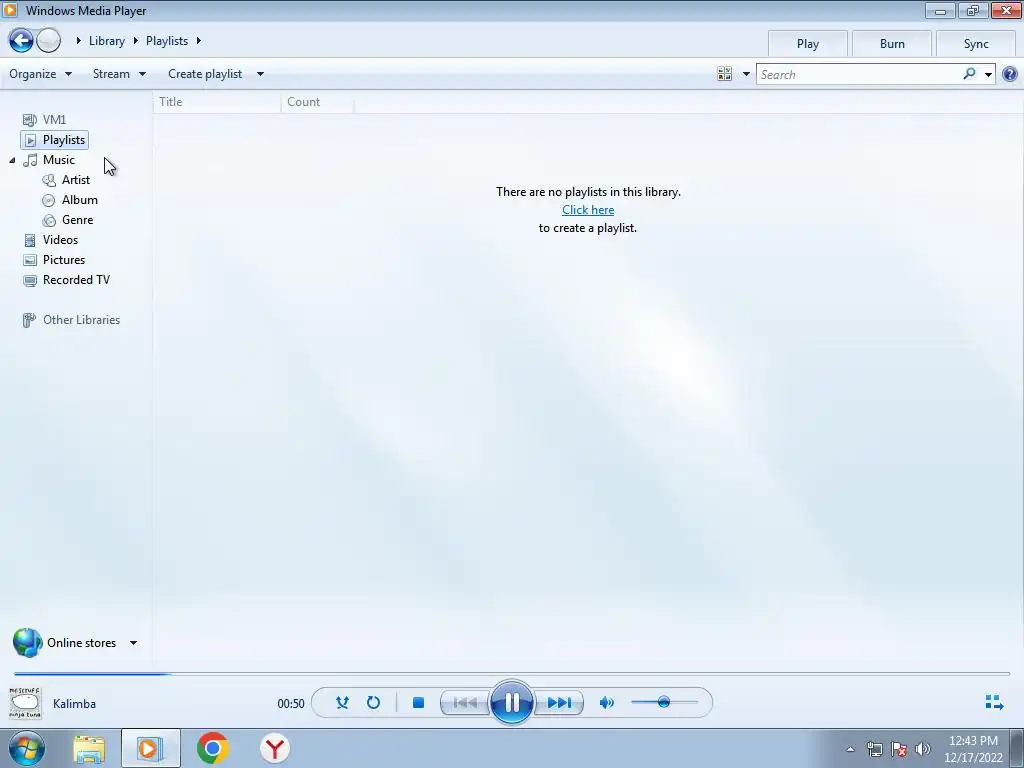Expand the View options dropdown arrow
Viewport: 1024px width, 768px height.
(746, 74)
